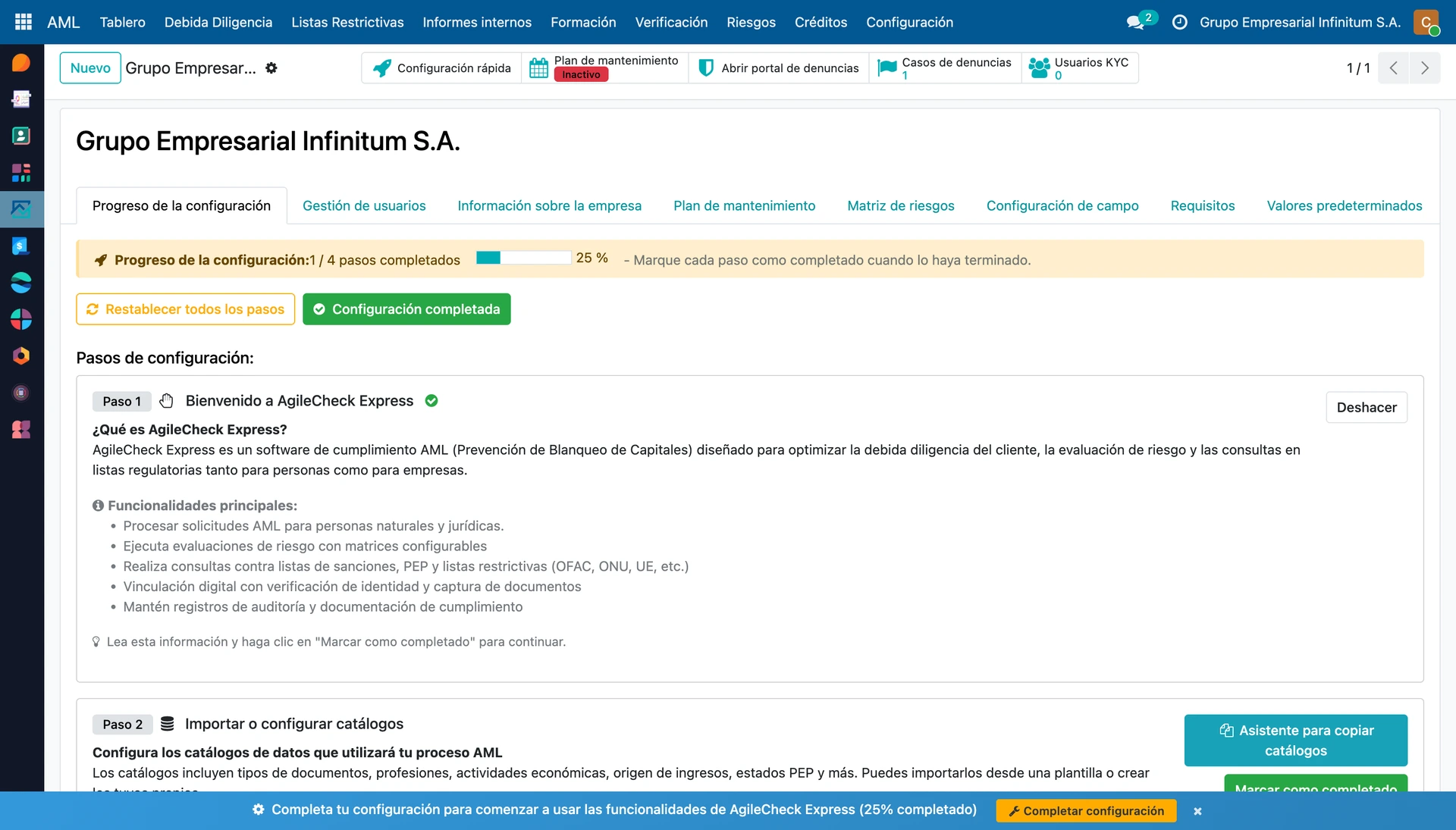Open the teal and blue wave app
This screenshot has width=1456, height=830.
pyautogui.click(x=21, y=283)
